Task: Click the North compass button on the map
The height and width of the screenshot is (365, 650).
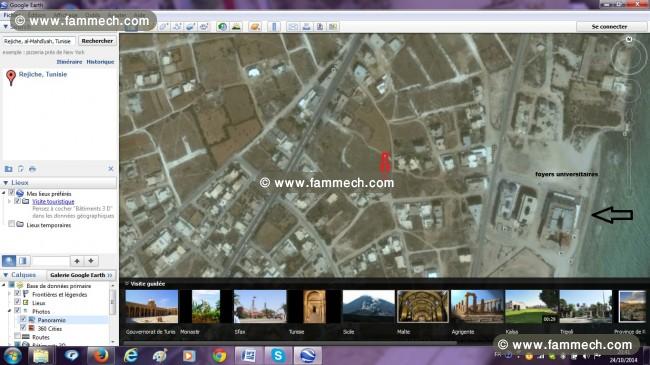Action: point(629,39)
